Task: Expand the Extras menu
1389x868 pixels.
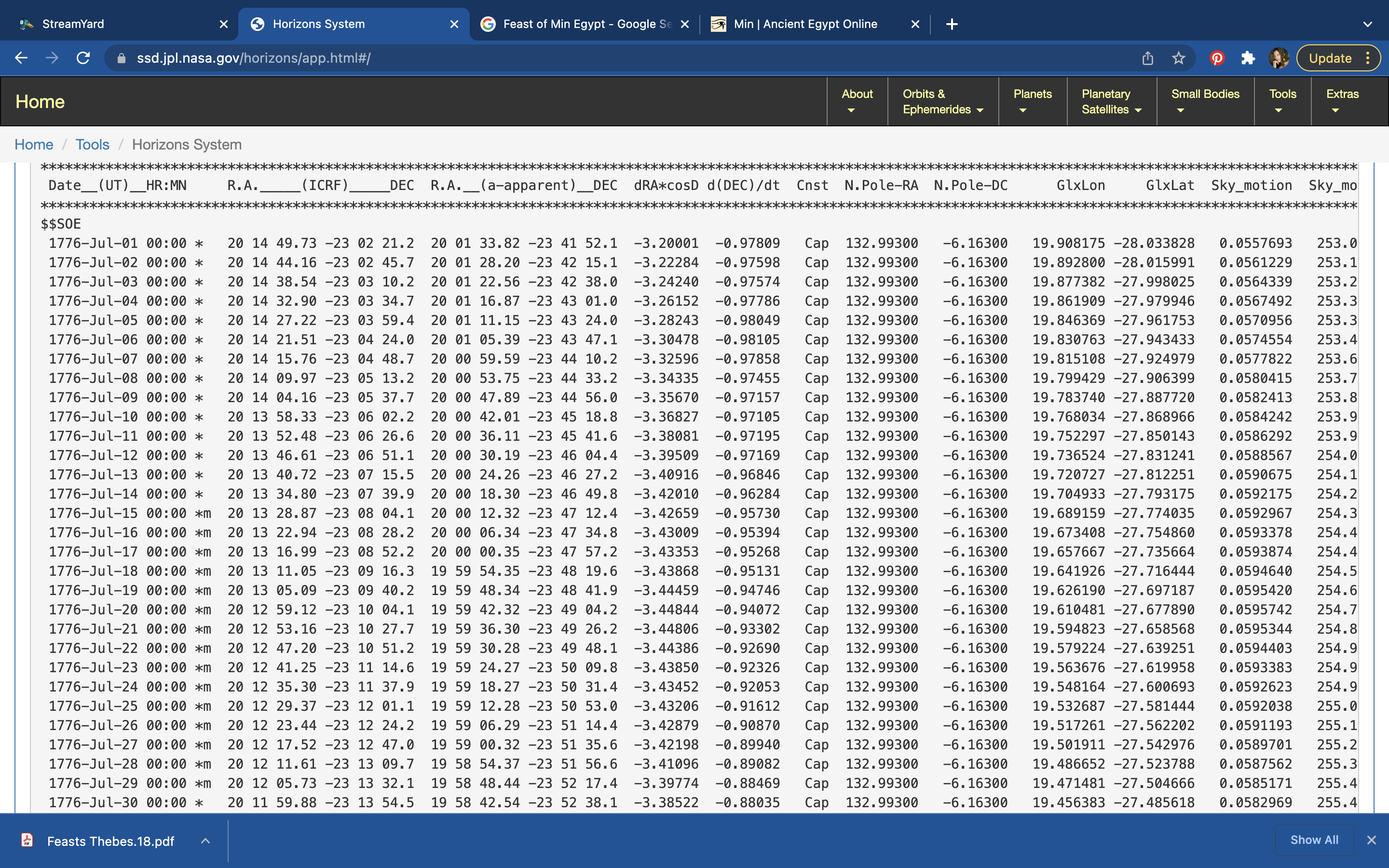Action: click(x=1343, y=102)
